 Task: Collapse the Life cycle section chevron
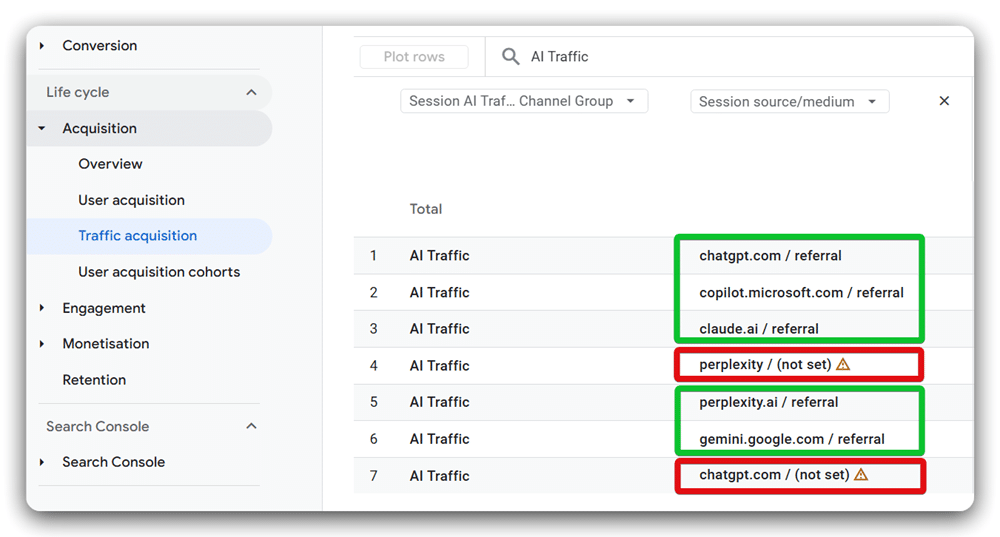[251, 92]
